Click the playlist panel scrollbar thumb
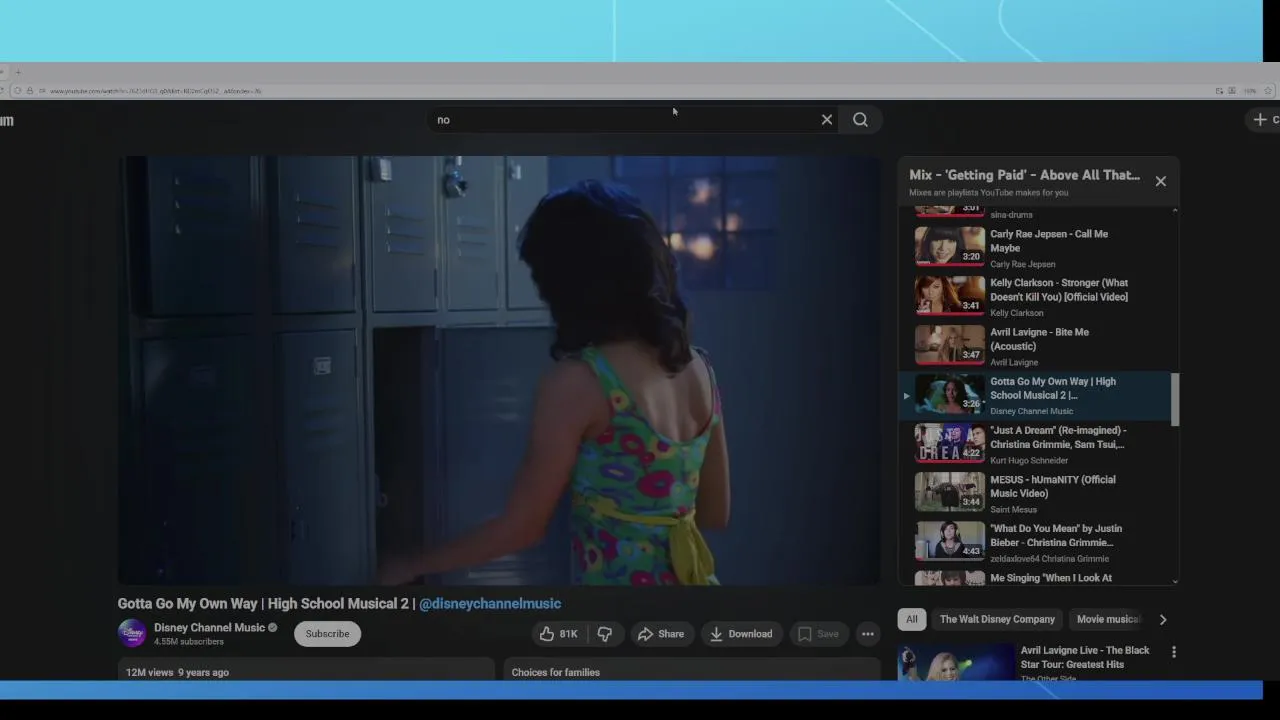Screen dimensions: 1280x720 coord(1175,398)
